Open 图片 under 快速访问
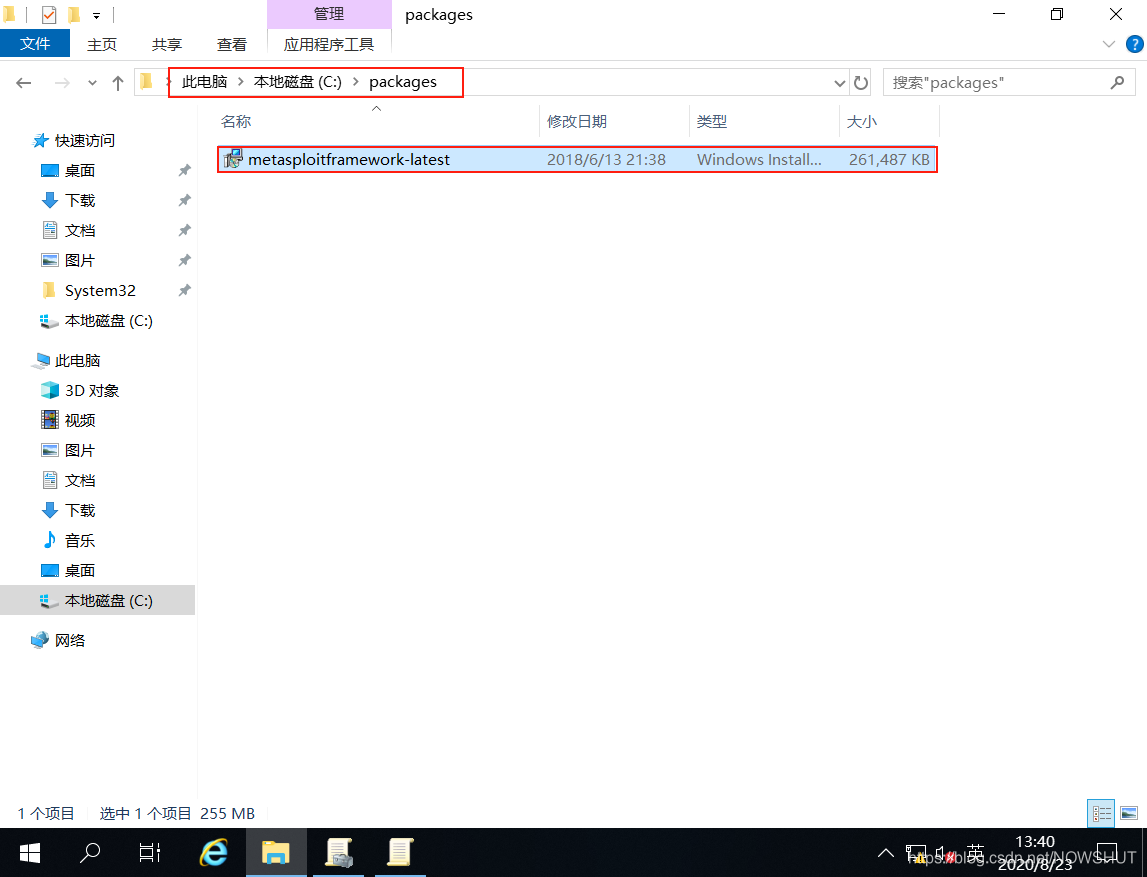Viewport: 1147px width, 877px height. coord(80,260)
